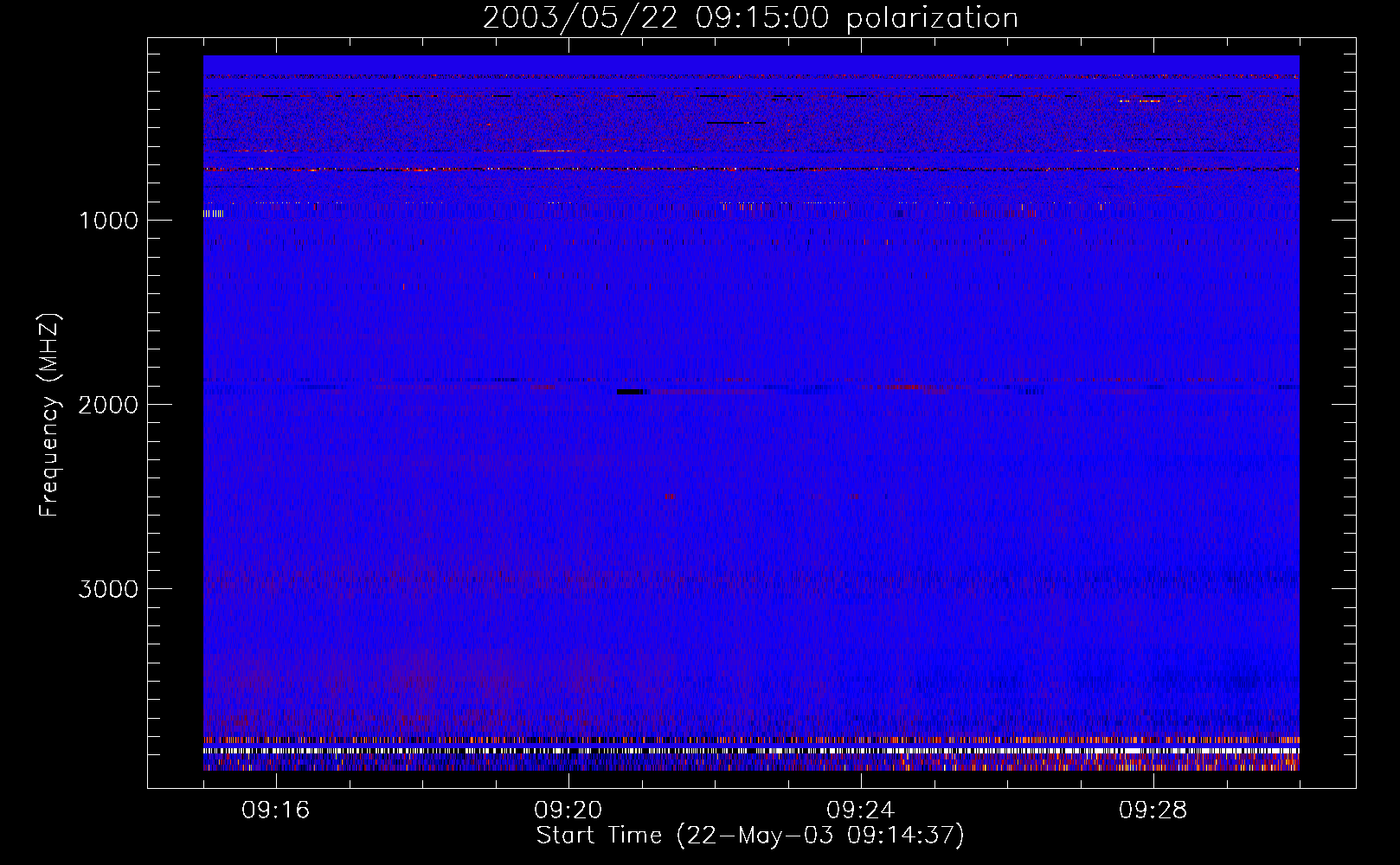Select the 'Frequency (MHZ)' axis label

50,415
